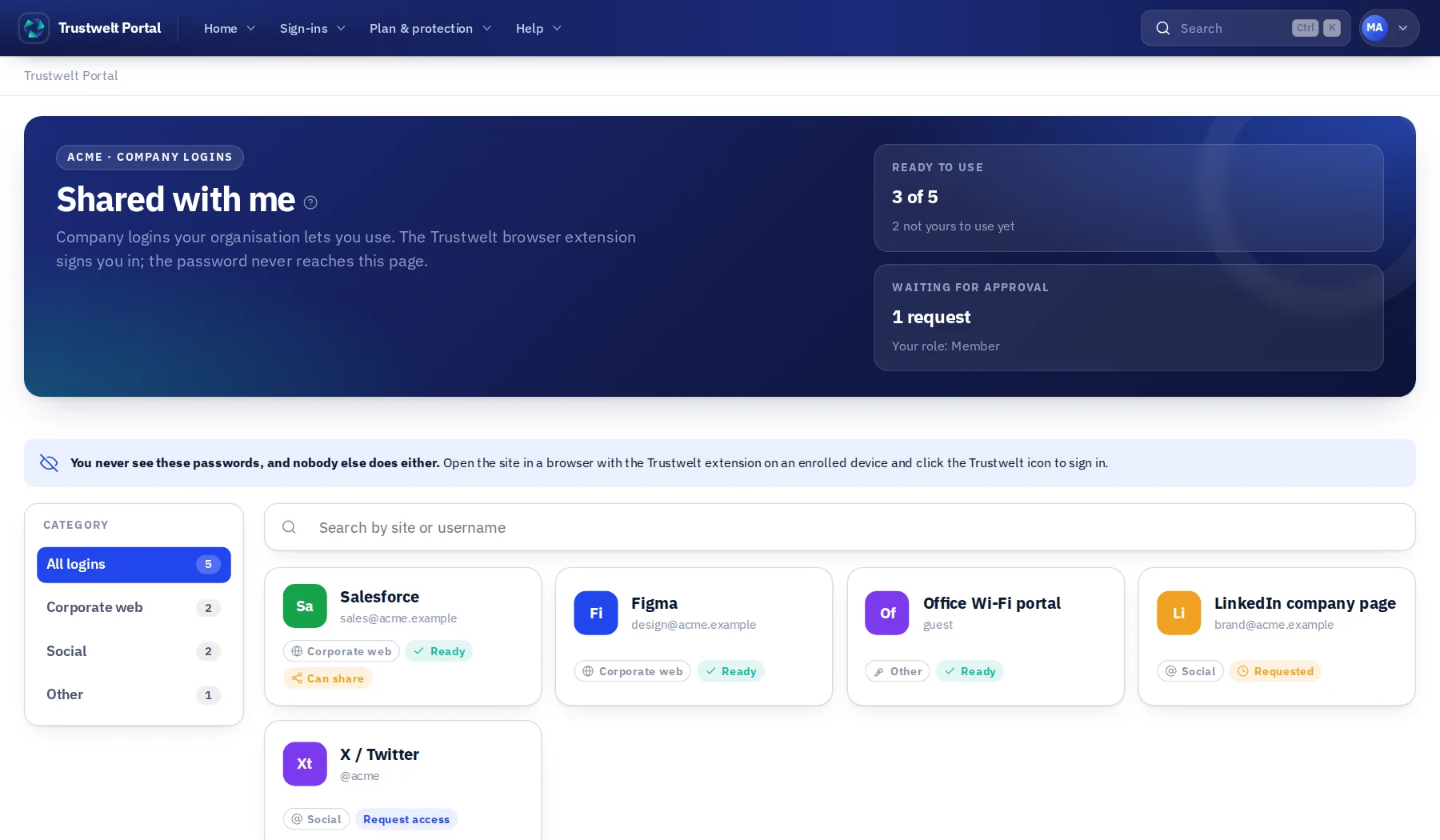This screenshot has height=840, width=1440.
Task: Click the Salesforce Sa avatar icon
Action: pyautogui.click(x=305, y=606)
